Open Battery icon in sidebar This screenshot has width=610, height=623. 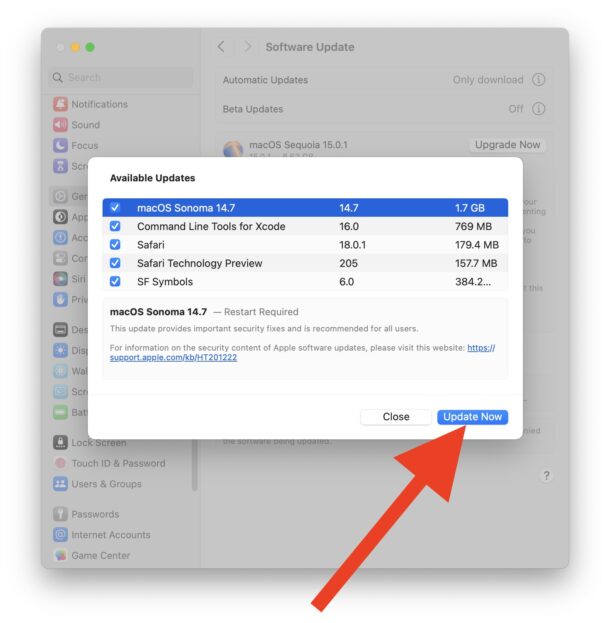60,412
